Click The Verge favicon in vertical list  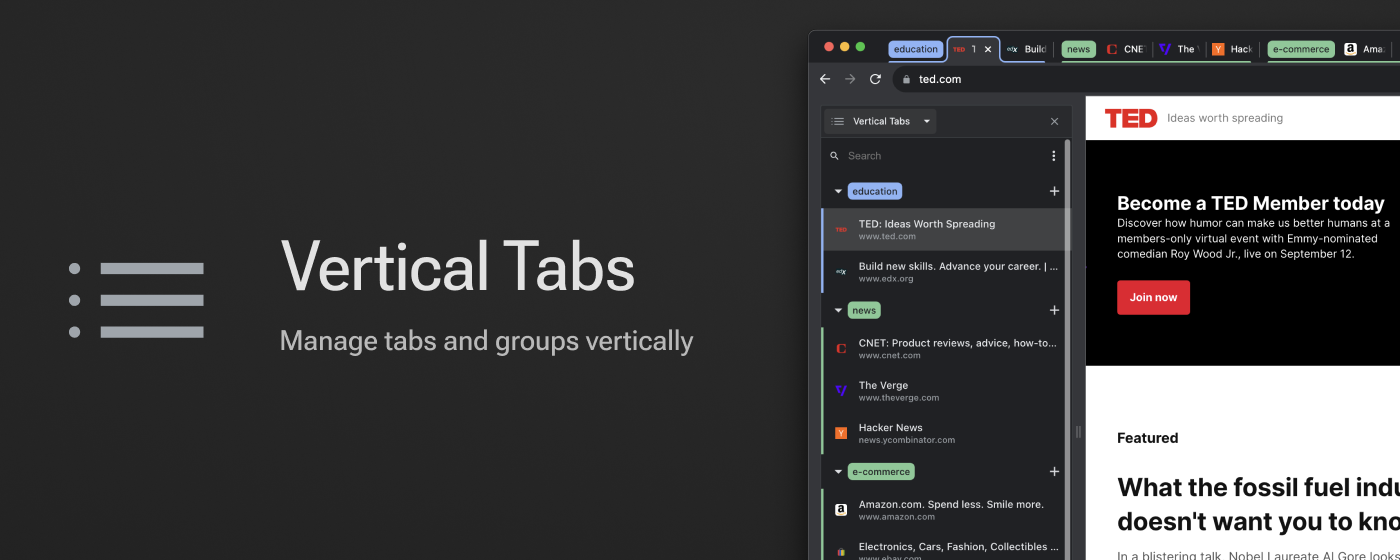[841, 390]
